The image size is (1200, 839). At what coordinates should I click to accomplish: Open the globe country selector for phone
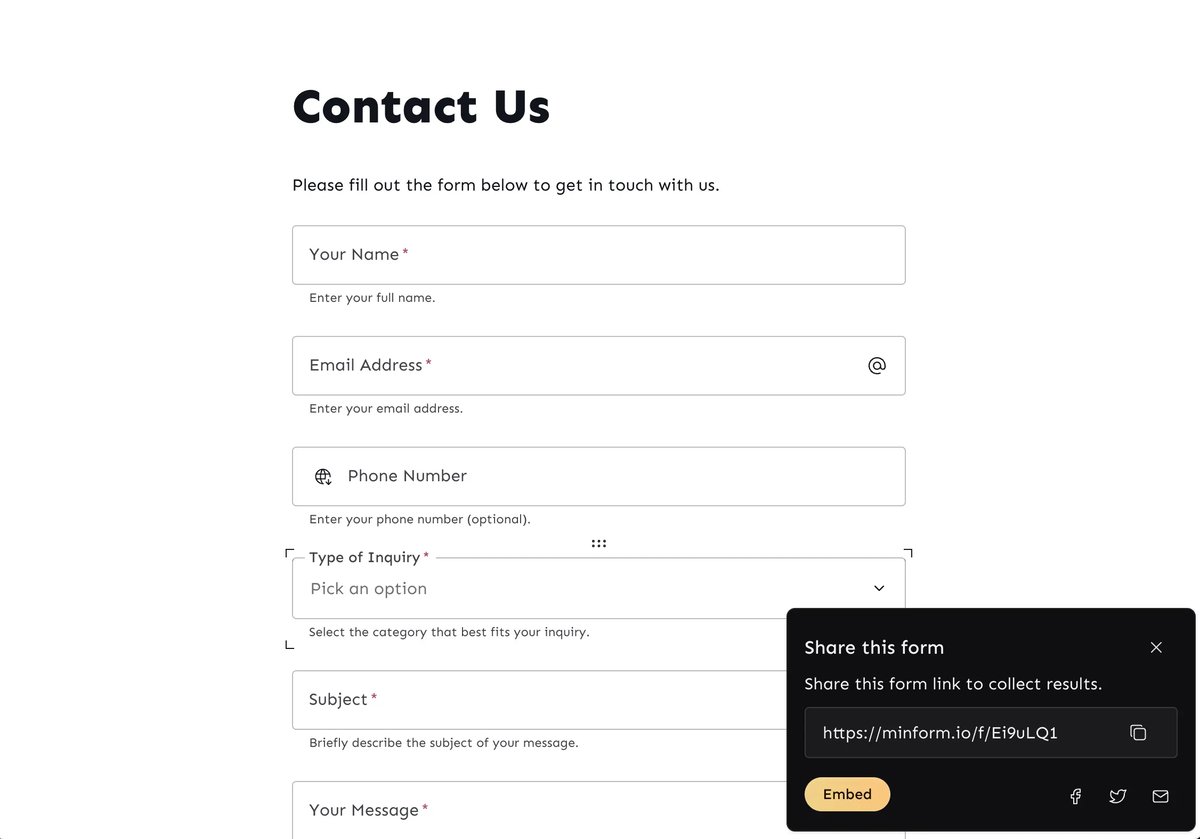[x=323, y=477]
